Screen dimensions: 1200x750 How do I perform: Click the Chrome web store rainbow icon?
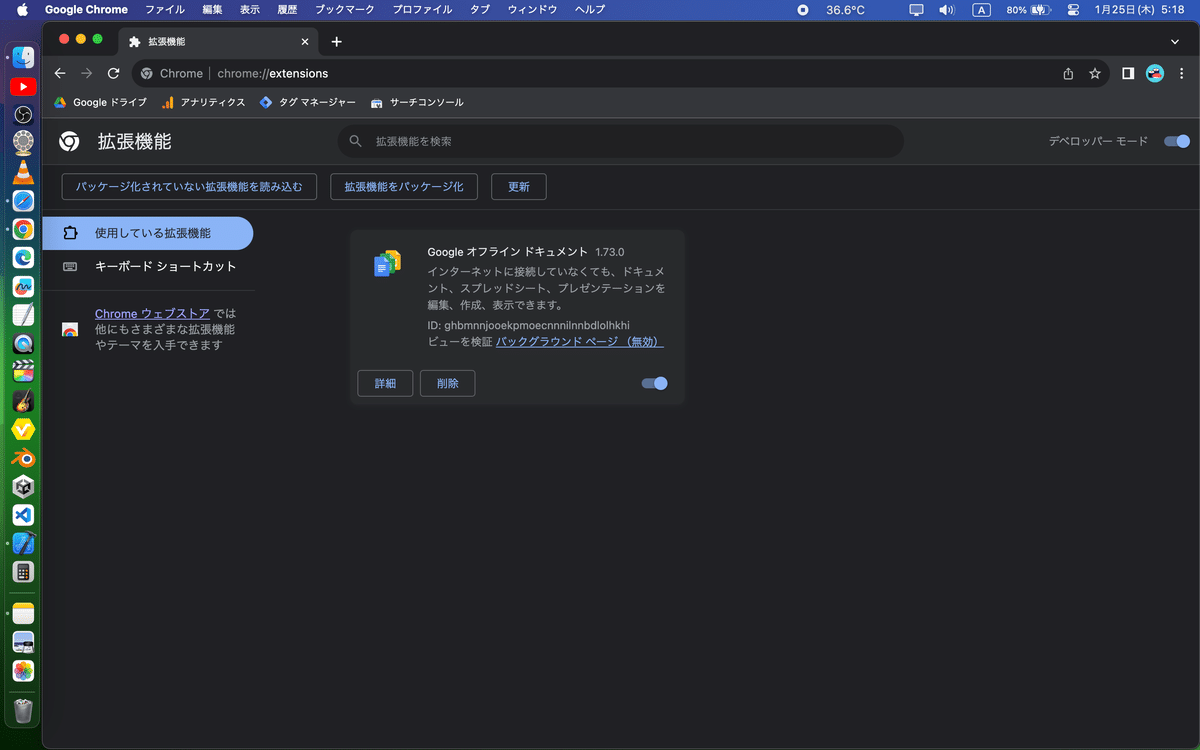click(70, 329)
